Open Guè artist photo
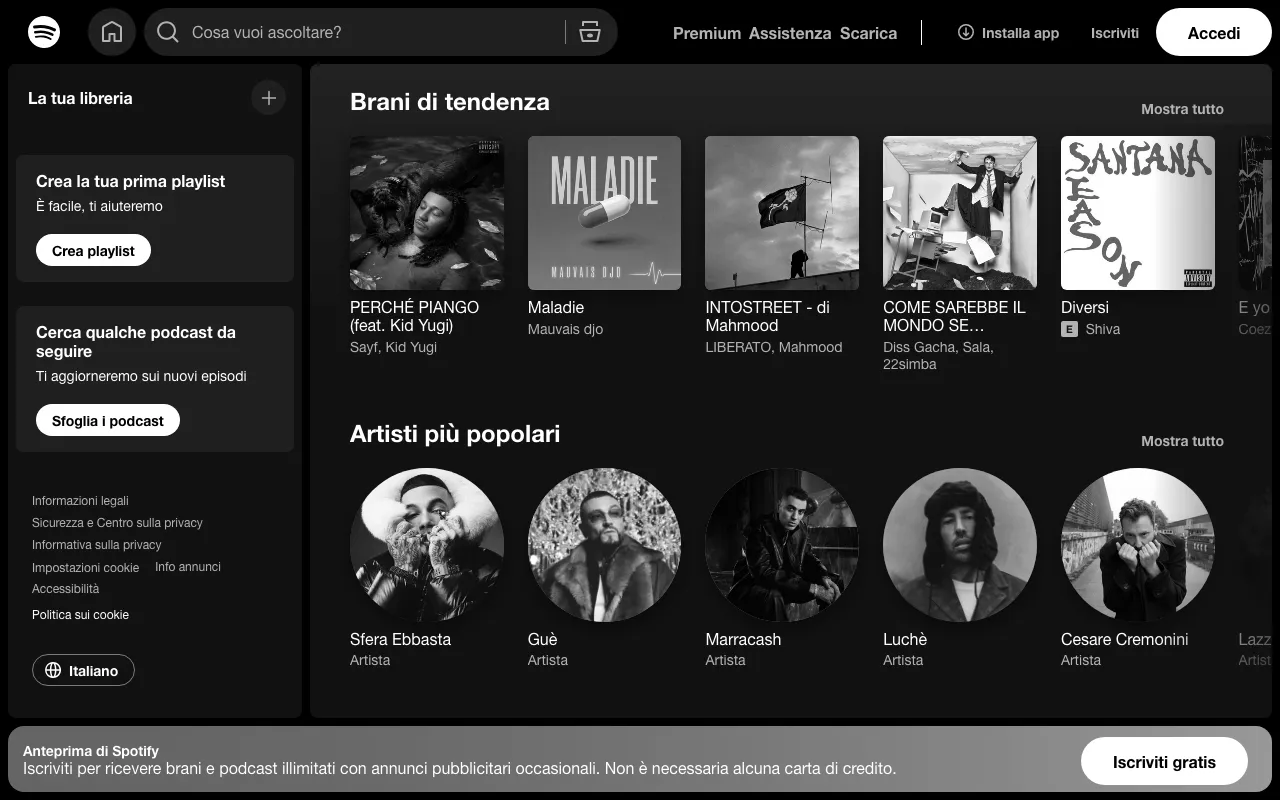The width and height of the screenshot is (1280, 800). pos(604,545)
